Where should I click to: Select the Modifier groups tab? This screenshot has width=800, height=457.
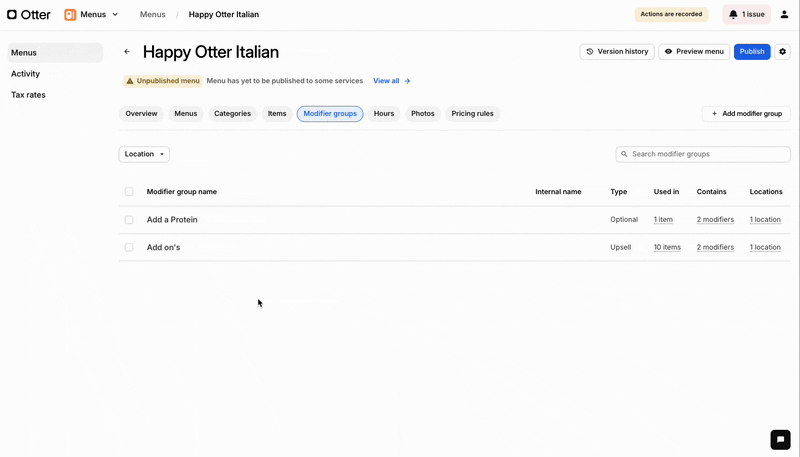330,114
